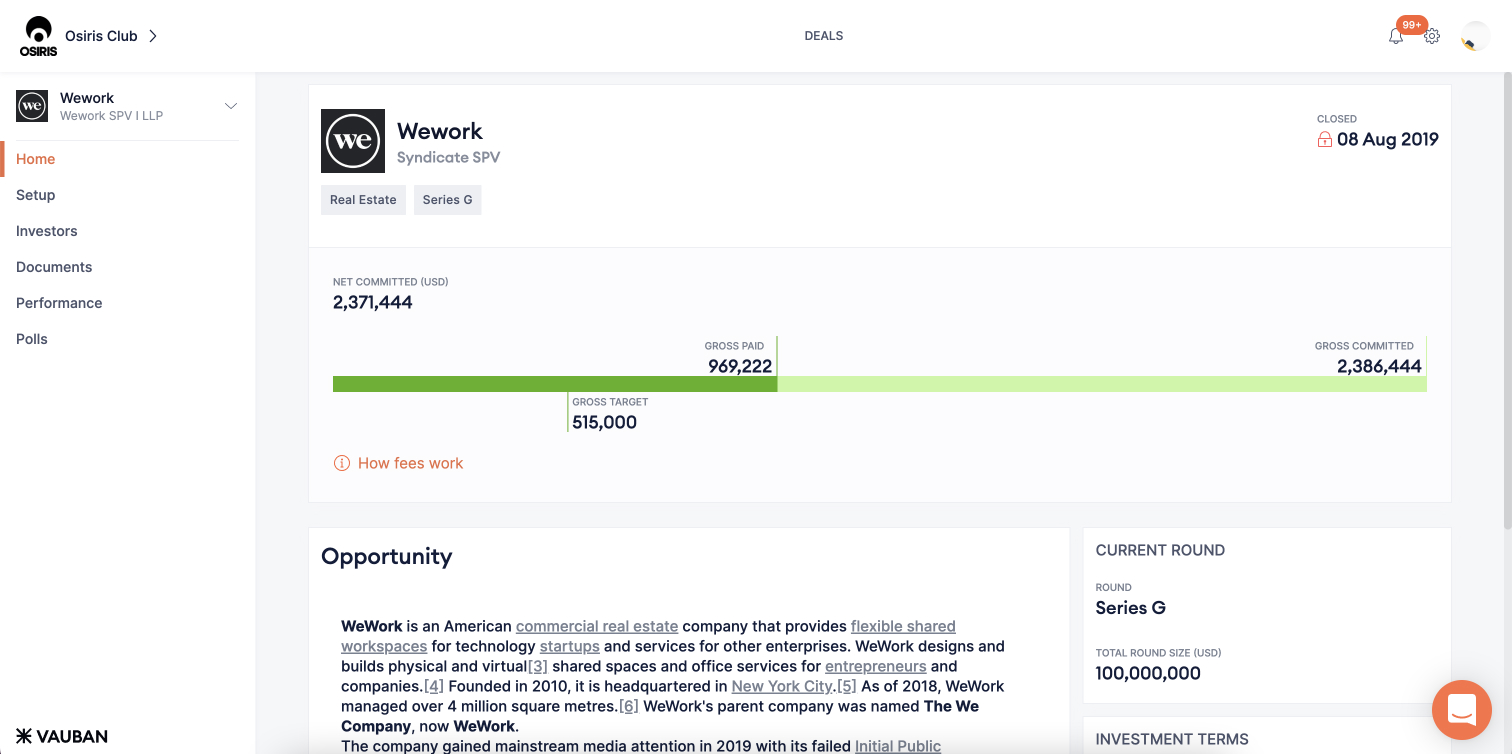The image size is (1512, 754).
Task: Open the settings gear icon
Action: [1432, 37]
